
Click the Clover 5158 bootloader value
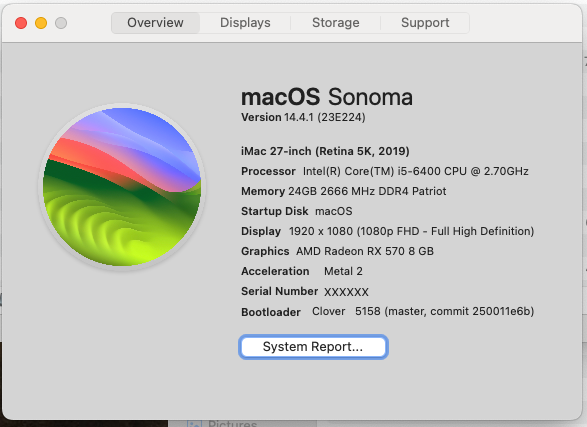423,311
